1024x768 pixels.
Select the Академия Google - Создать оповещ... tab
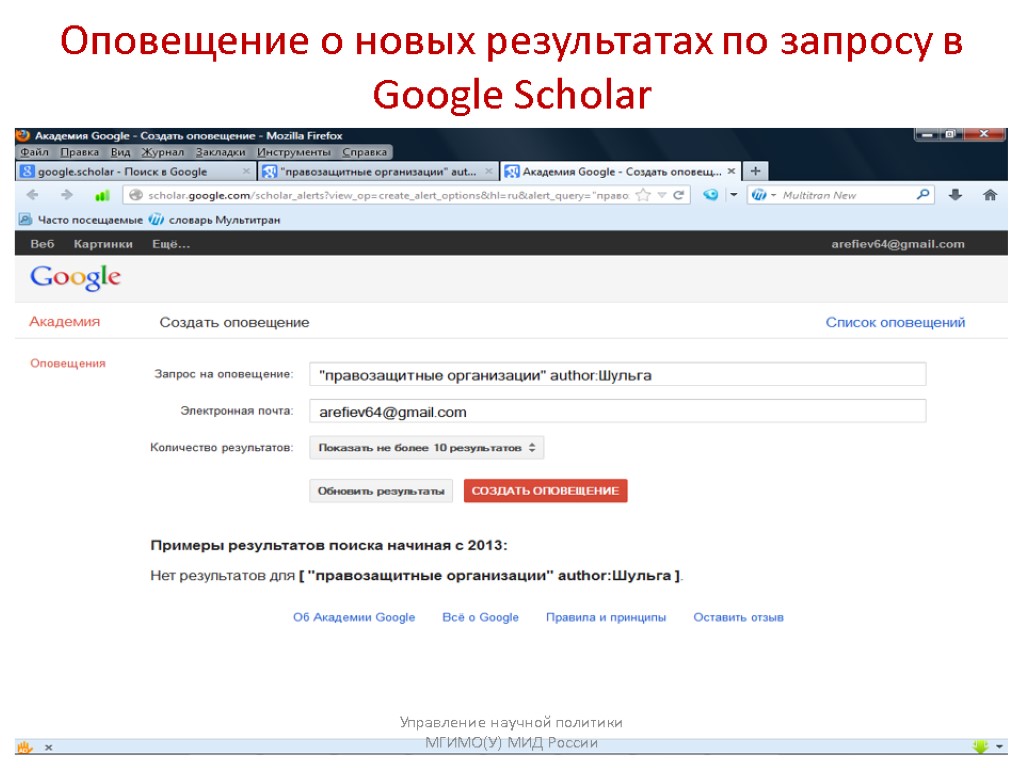click(621, 171)
